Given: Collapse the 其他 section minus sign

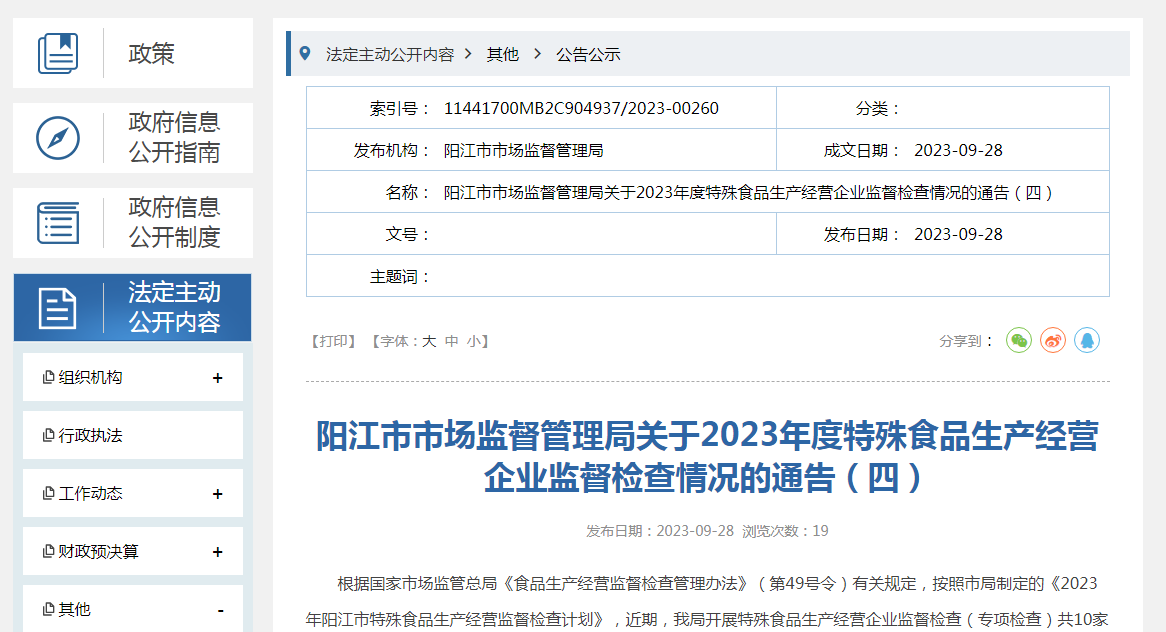Looking at the screenshot, I should 220,610.
